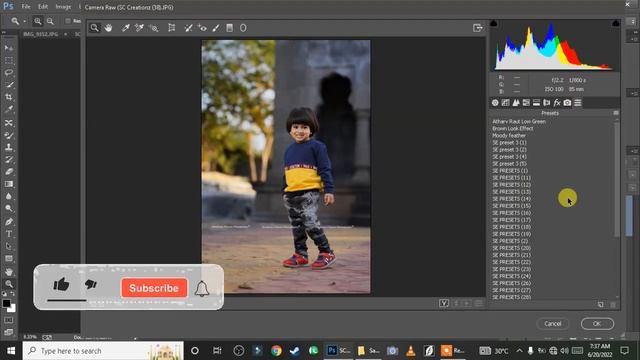Select the Radial Filter tool

[x=243, y=28]
